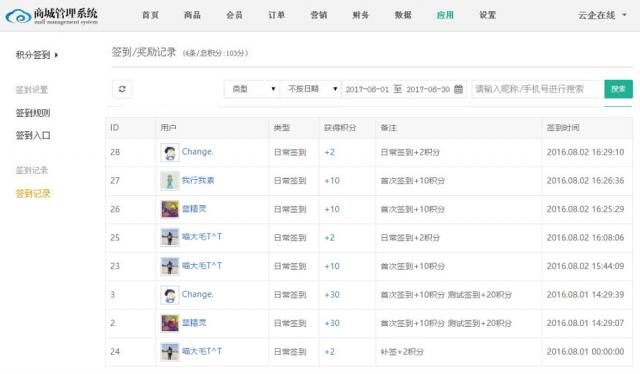Expand the 积分签到 sidebar heading
The height and width of the screenshot is (374, 640).
[x=37, y=55]
